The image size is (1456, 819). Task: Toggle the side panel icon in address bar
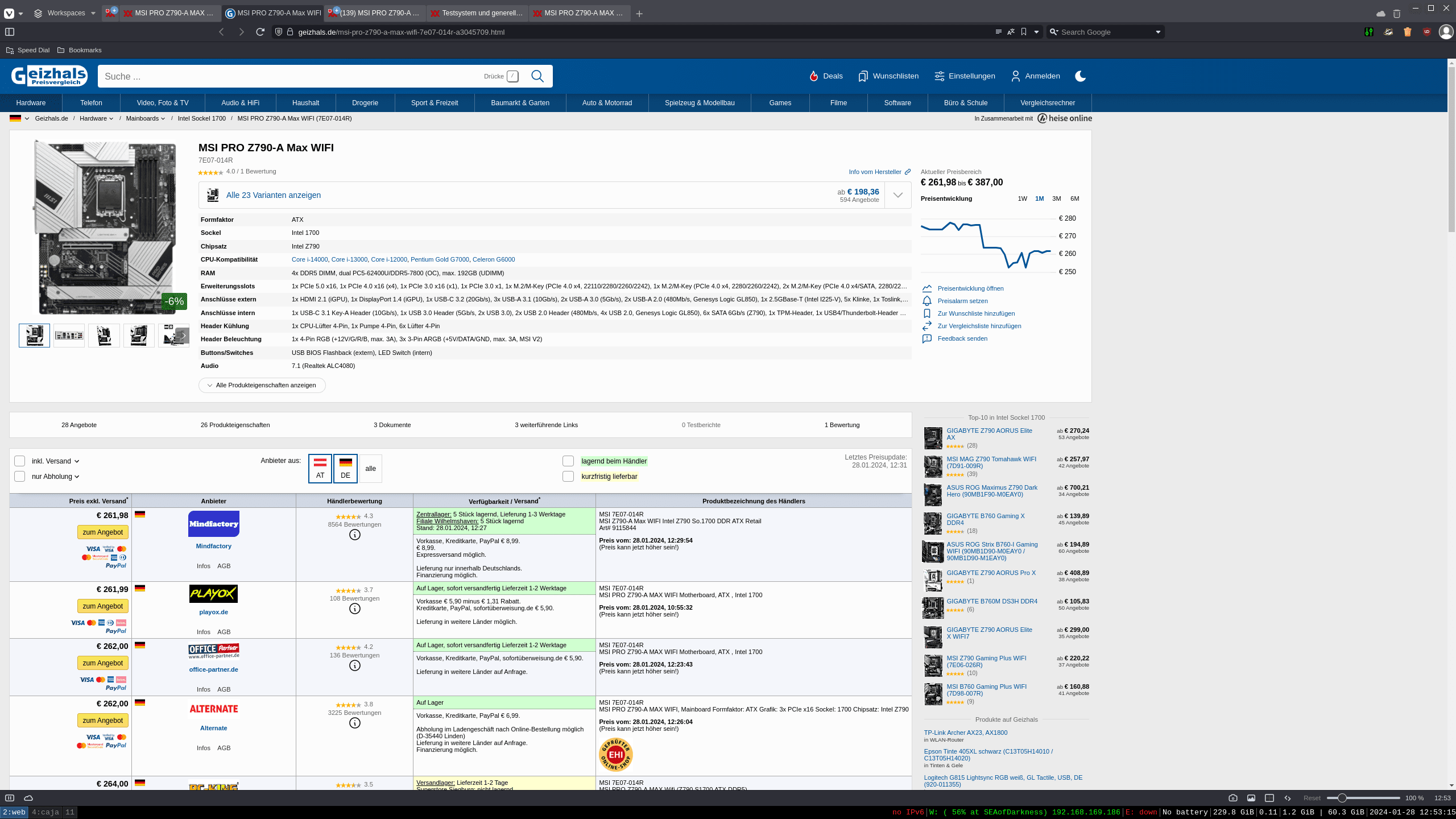(x=10, y=32)
